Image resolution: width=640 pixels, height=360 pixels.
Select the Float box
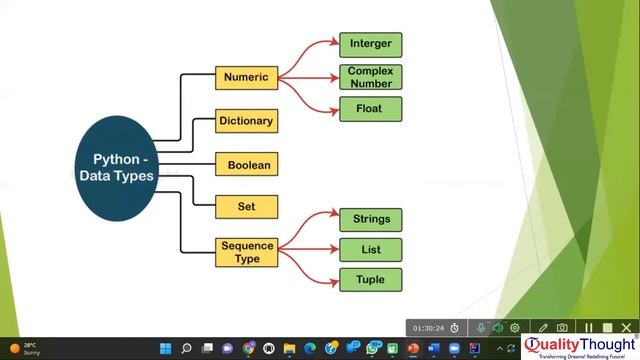point(371,109)
